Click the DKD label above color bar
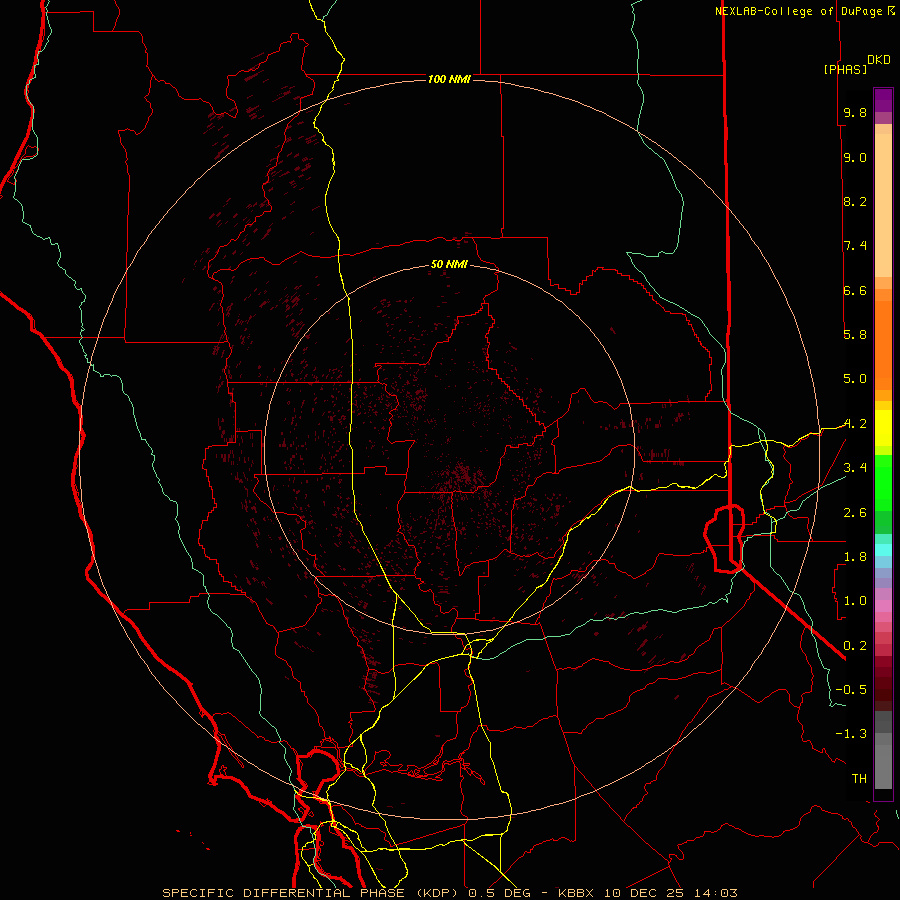 click(879, 60)
